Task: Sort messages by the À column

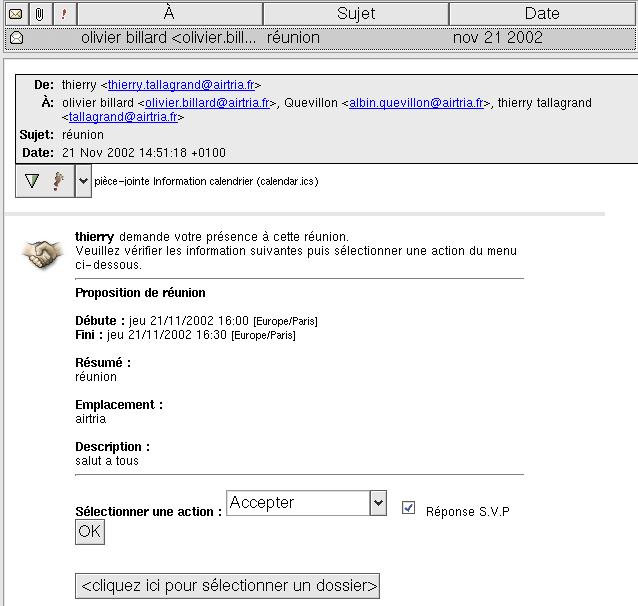Action: point(169,14)
